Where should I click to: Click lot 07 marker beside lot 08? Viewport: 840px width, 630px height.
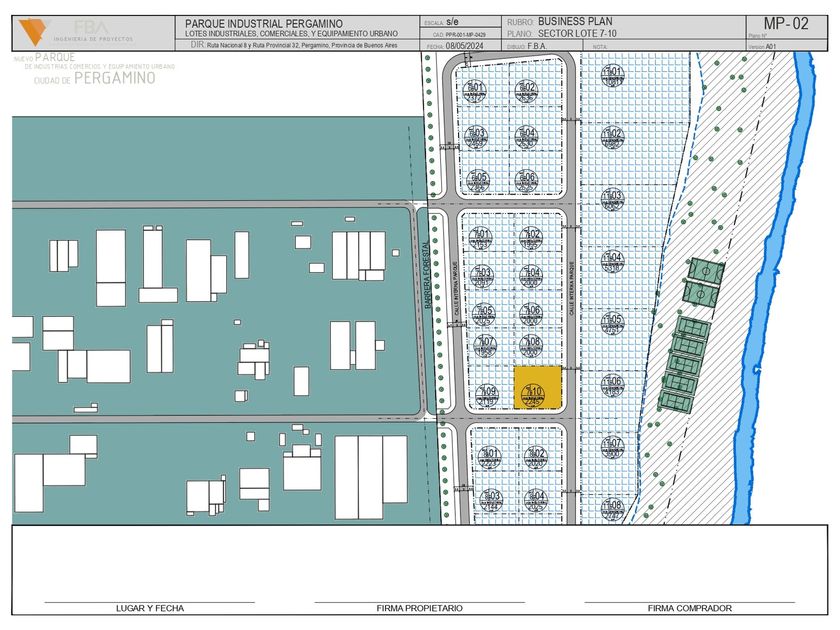pyautogui.click(x=485, y=346)
